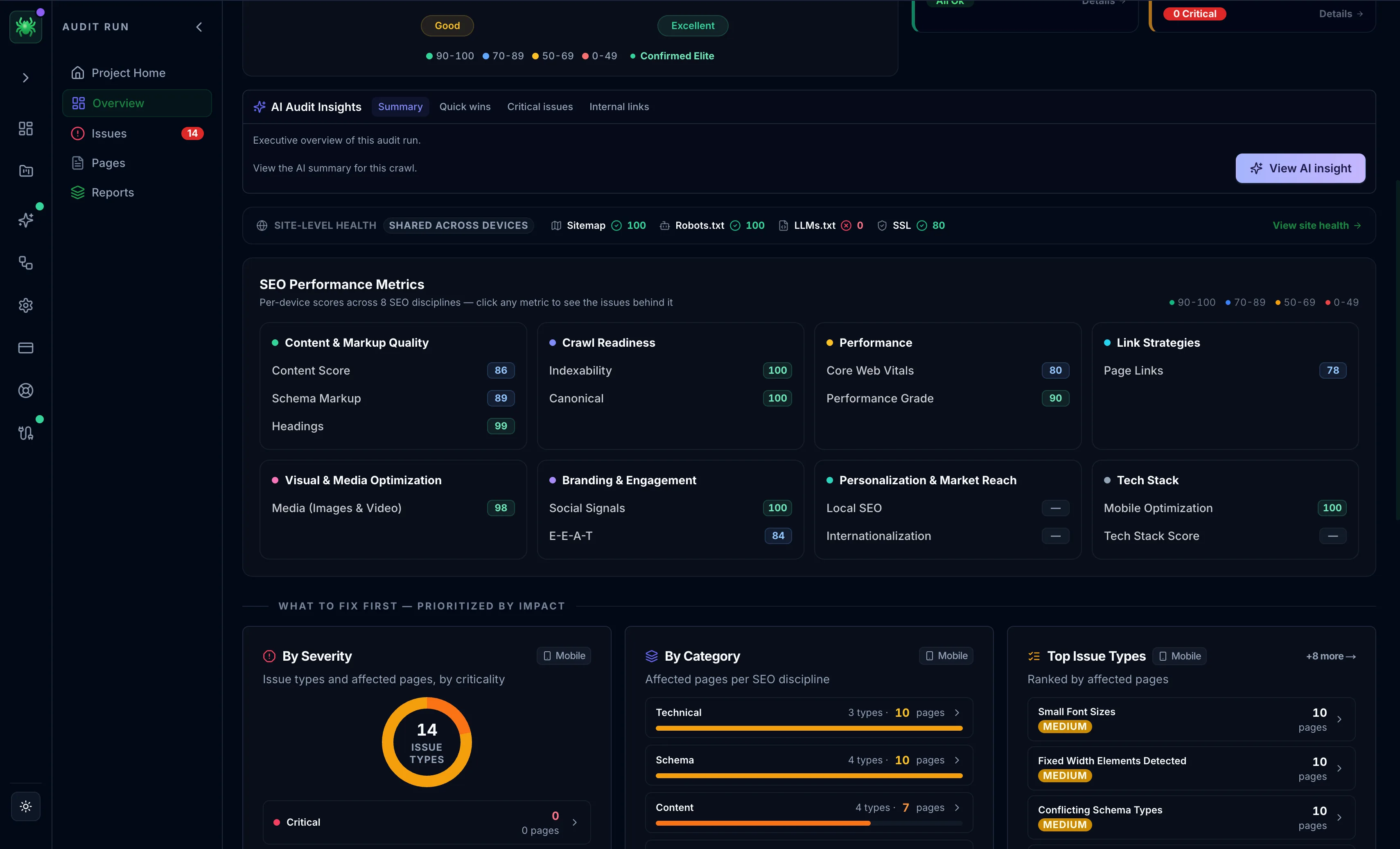This screenshot has height=849, width=1400.
Task: Click the AI Audit Insights sparkle icon
Action: tap(260, 107)
